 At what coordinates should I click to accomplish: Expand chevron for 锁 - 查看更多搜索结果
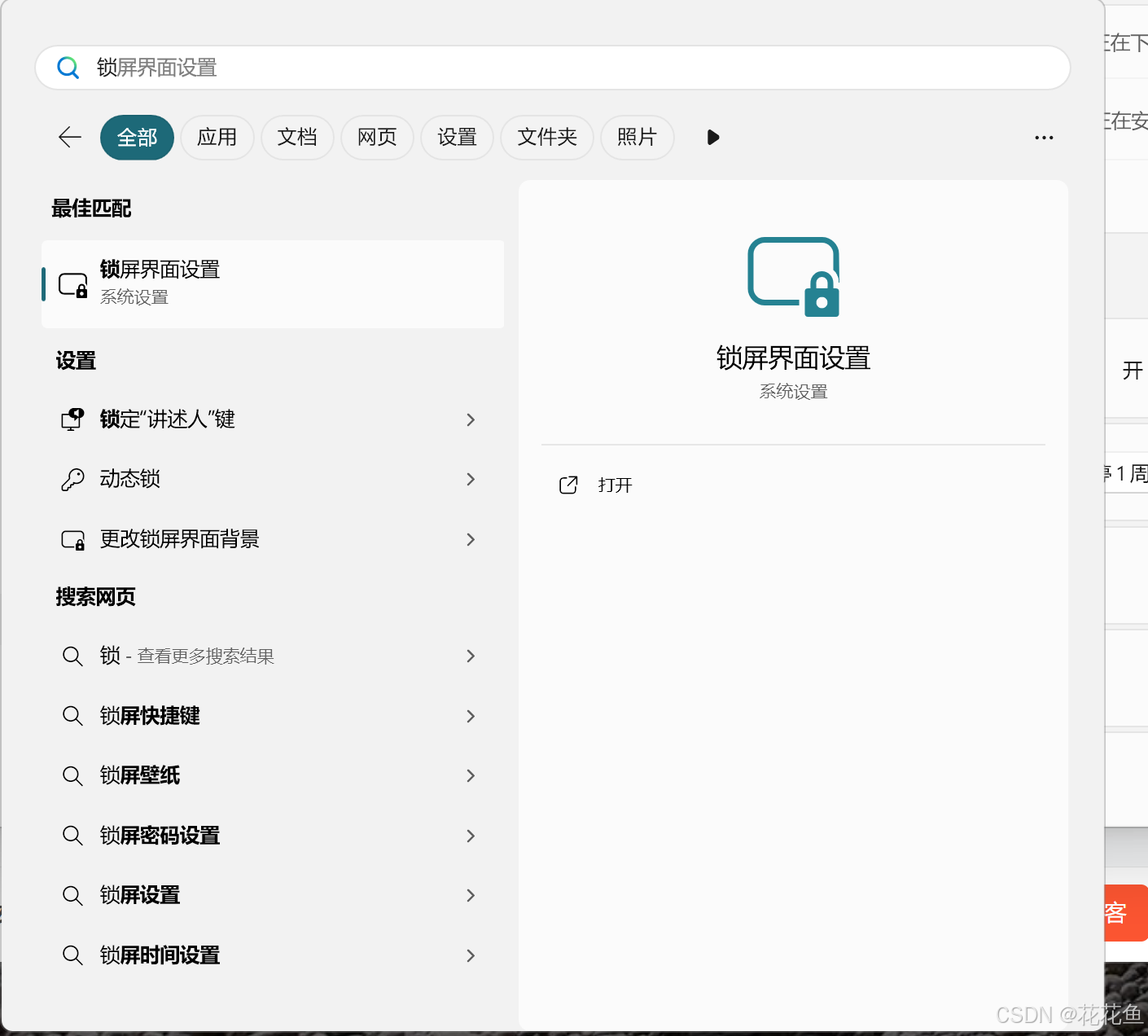point(471,656)
